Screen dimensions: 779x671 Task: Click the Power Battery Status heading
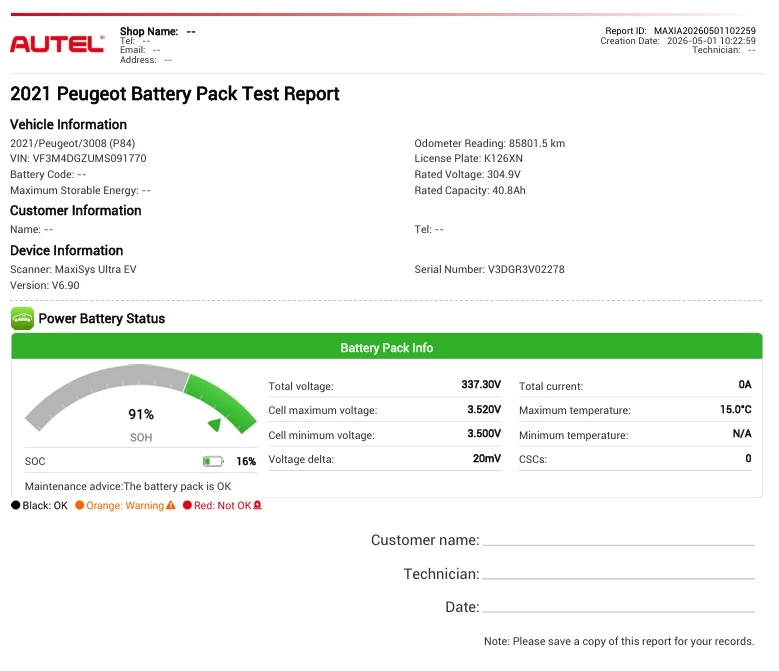pos(102,318)
